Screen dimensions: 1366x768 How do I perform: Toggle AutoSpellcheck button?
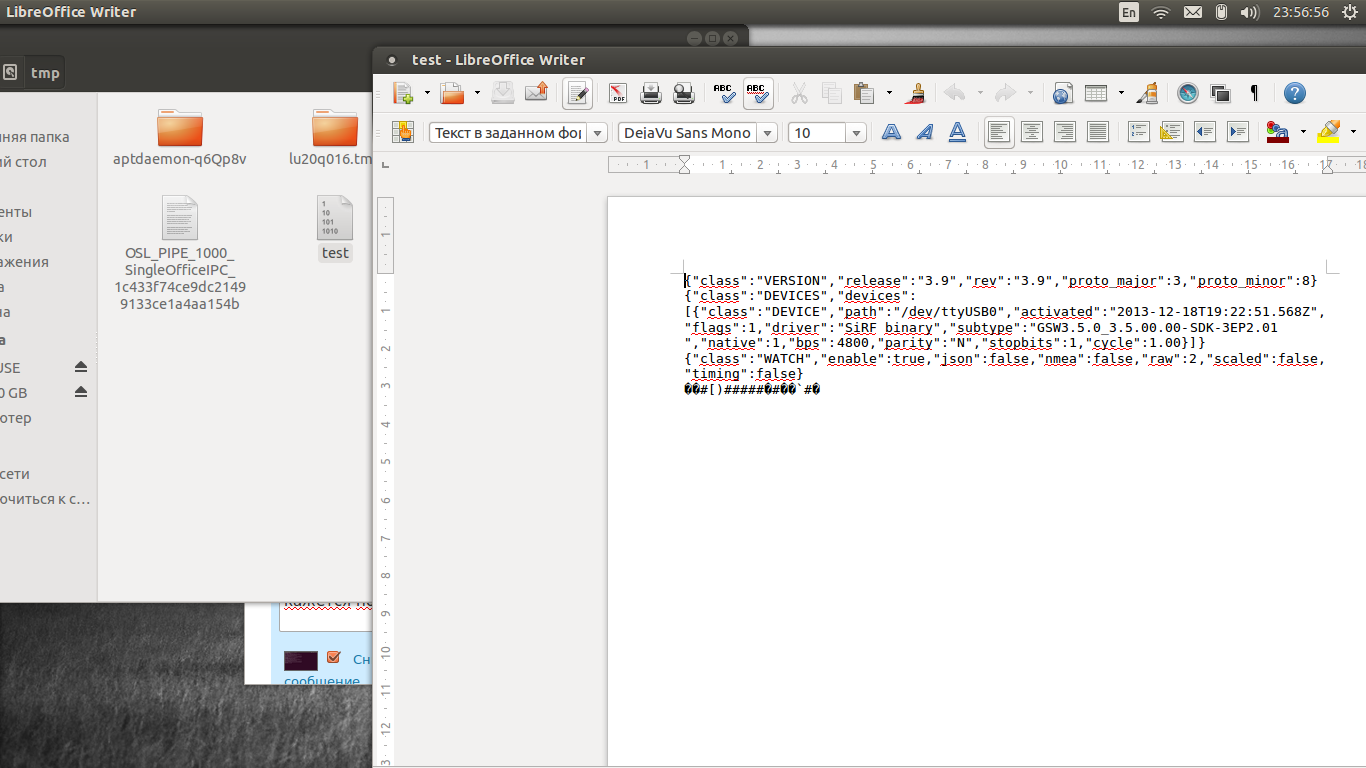pyautogui.click(x=757, y=94)
